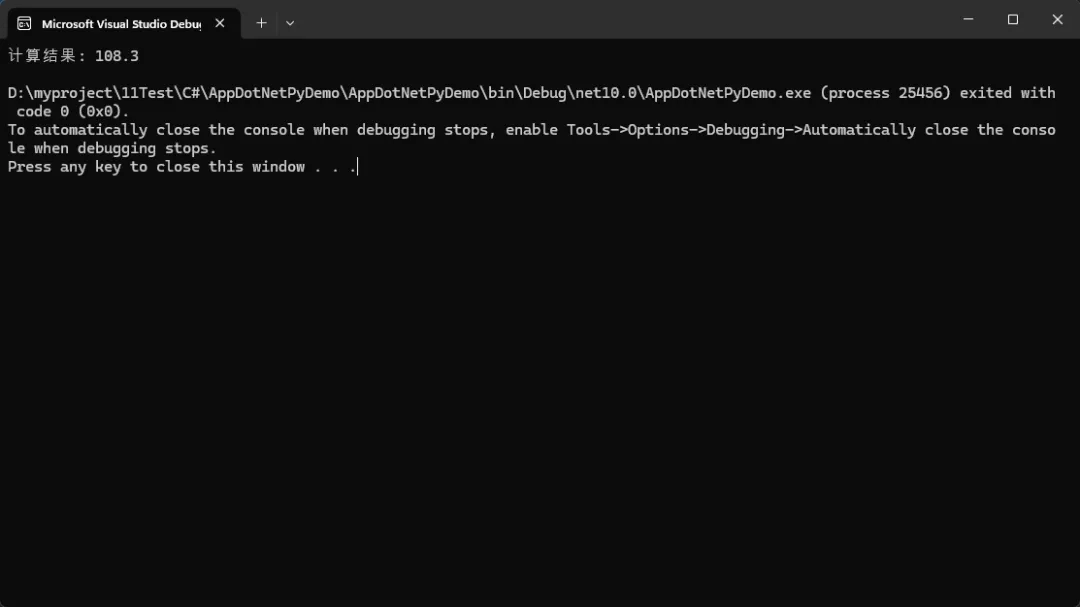Click the AppDotNetPyDemo.exe file name text
The width and height of the screenshot is (1080, 607).
click(728, 93)
